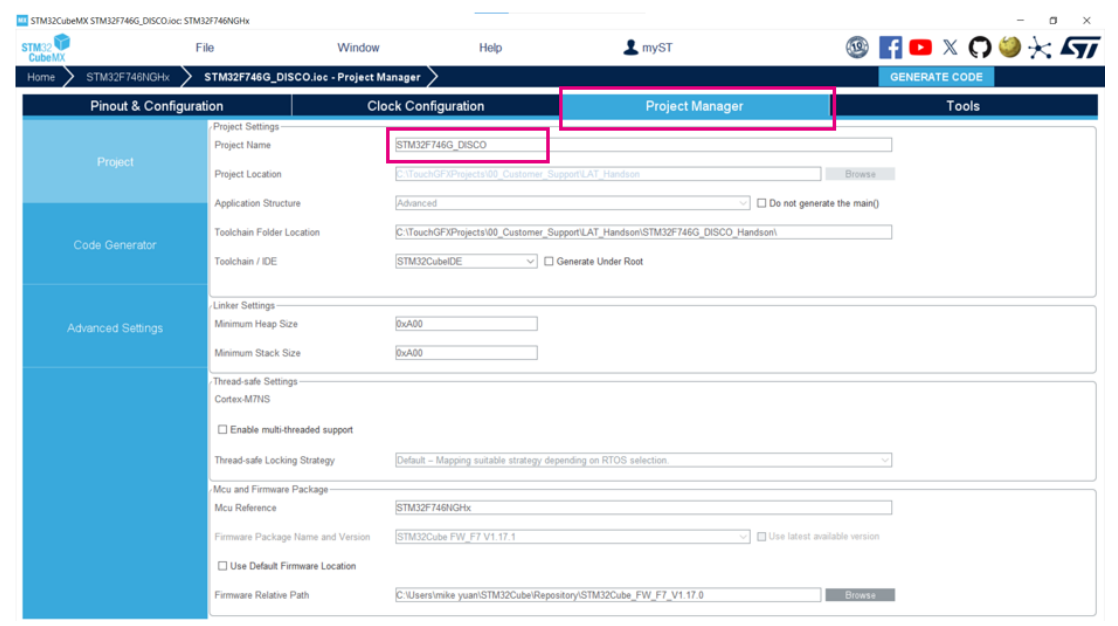Open Code Generator side section
The image size is (1118, 626).
(x=115, y=245)
